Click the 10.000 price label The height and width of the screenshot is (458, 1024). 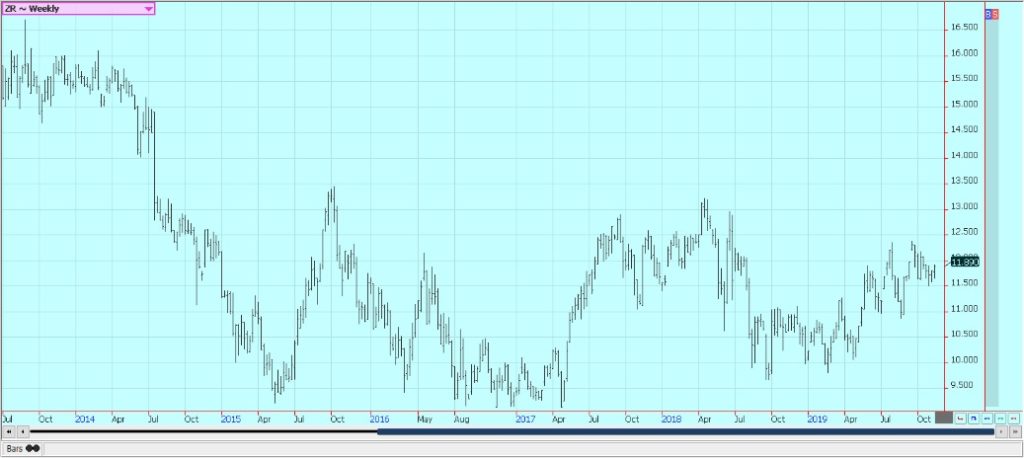[x=964, y=359]
